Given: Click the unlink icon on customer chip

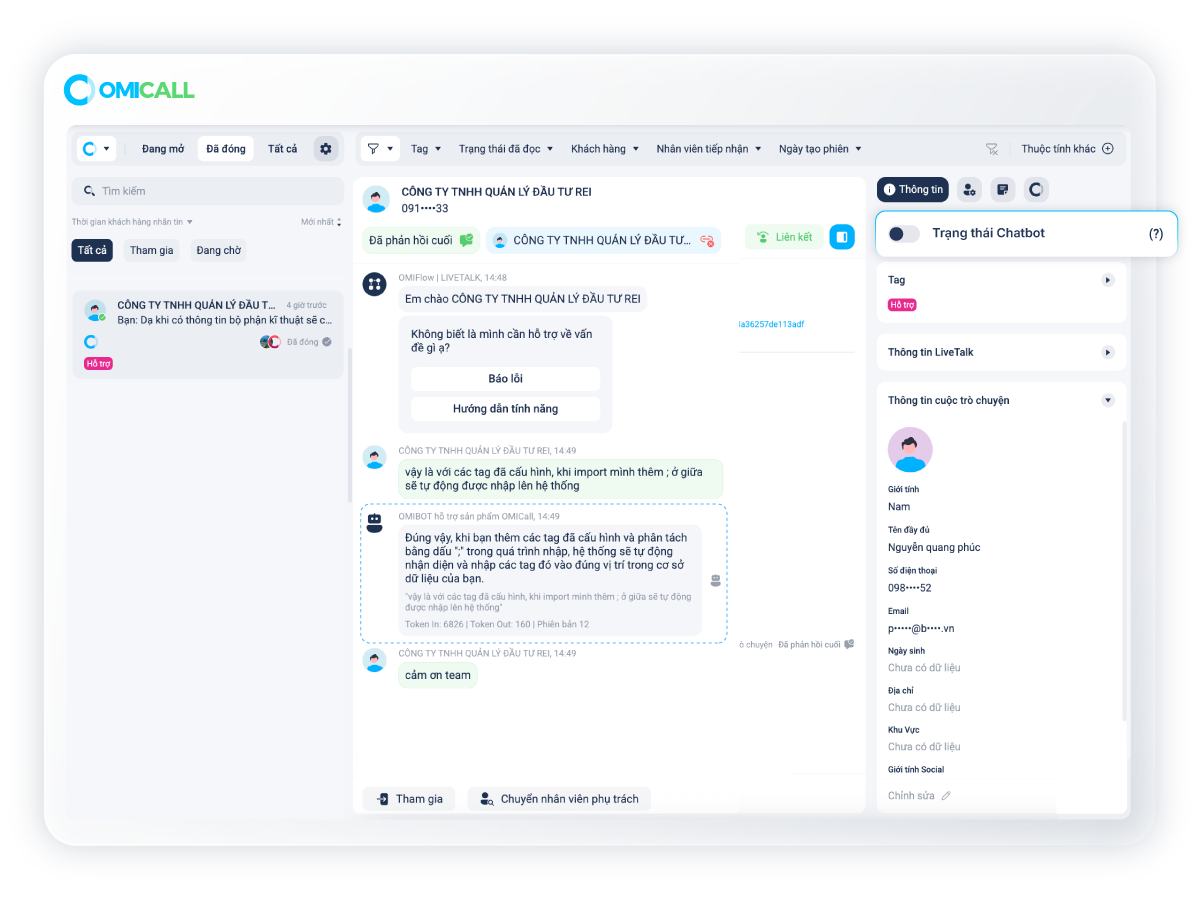Looking at the screenshot, I should click(707, 240).
